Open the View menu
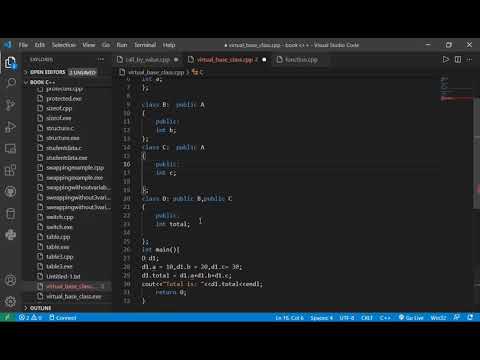 (89, 45)
